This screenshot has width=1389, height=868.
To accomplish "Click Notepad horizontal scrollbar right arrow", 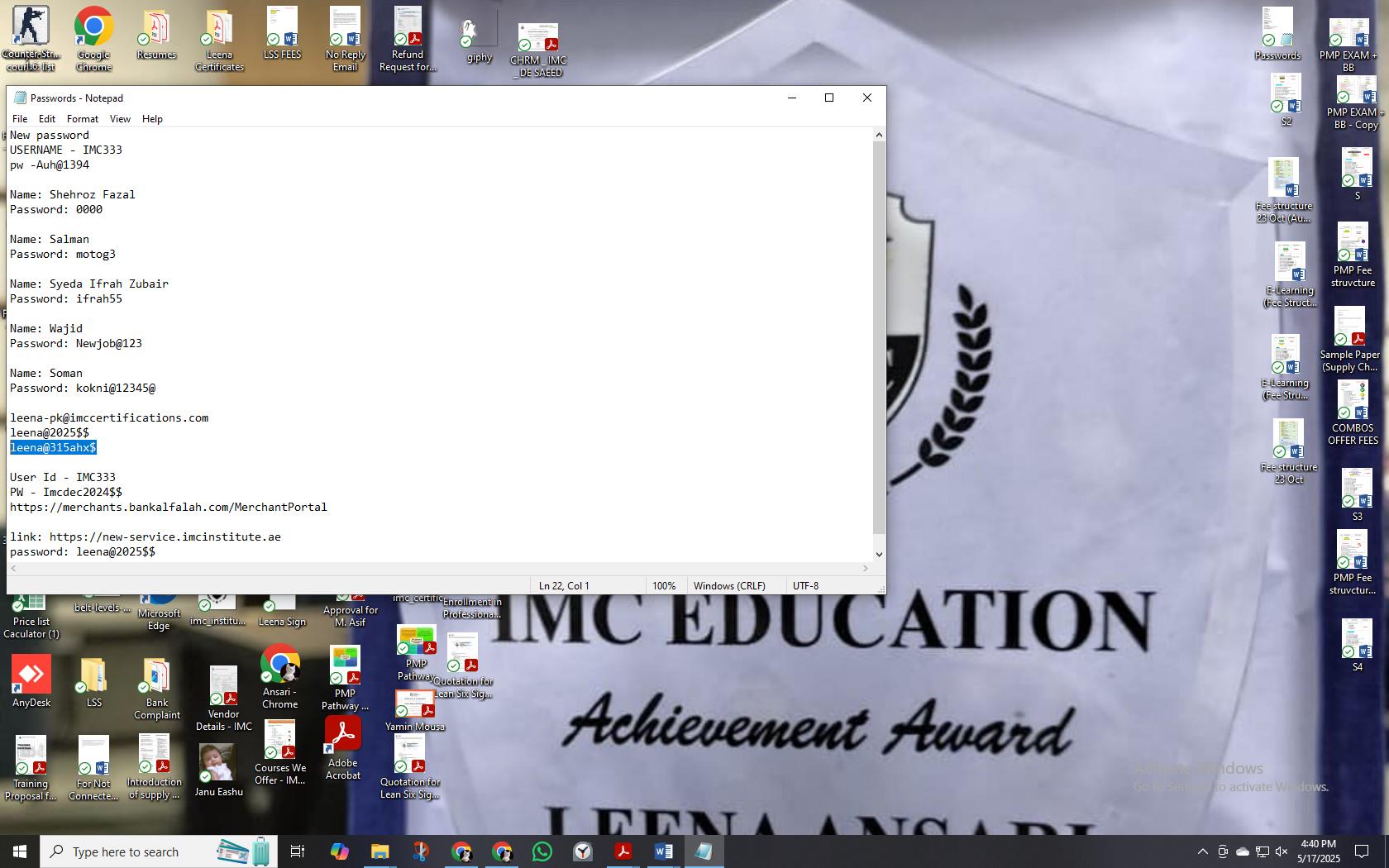I will pos(866,568).
